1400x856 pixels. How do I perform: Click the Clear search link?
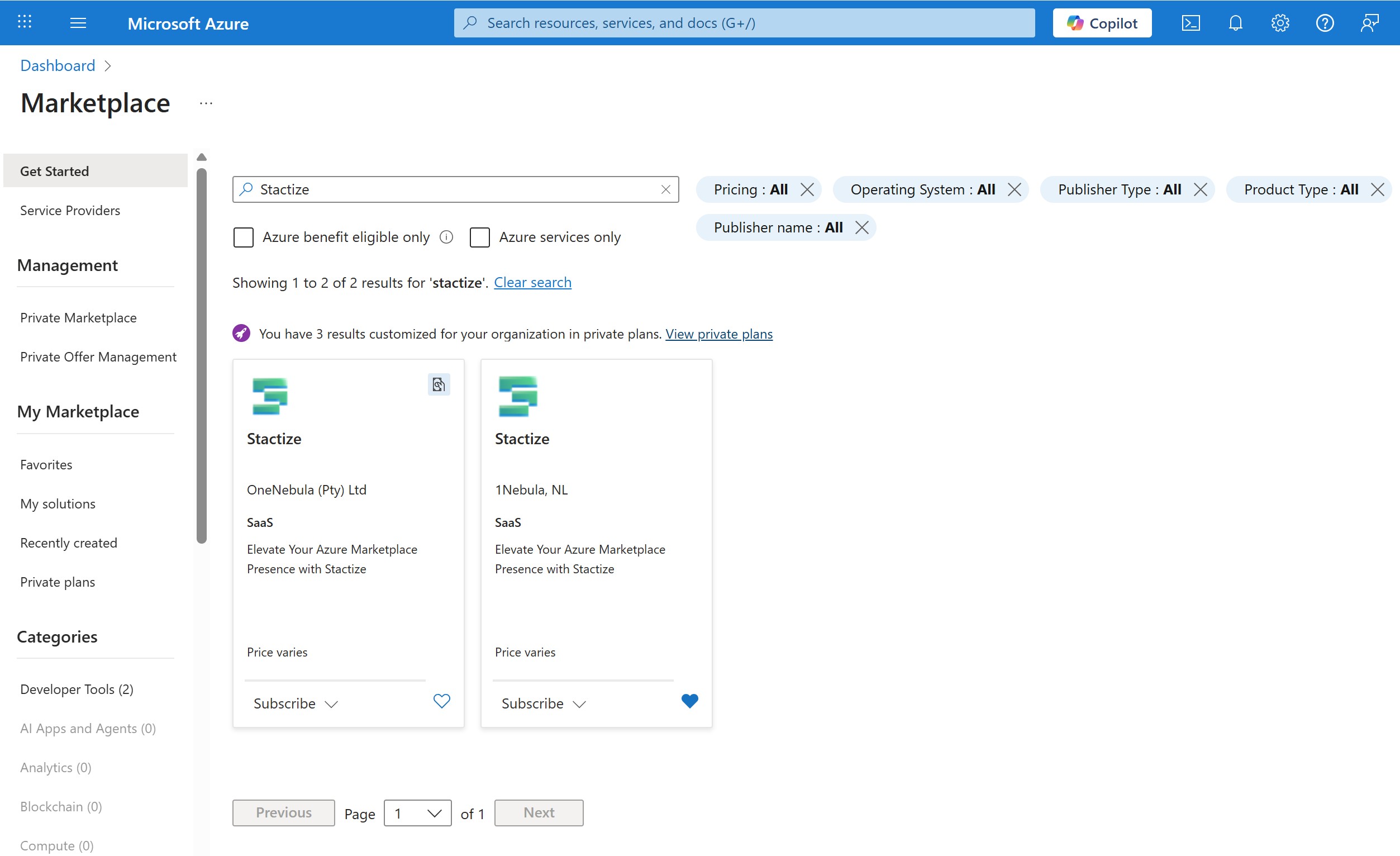point(532,283)
